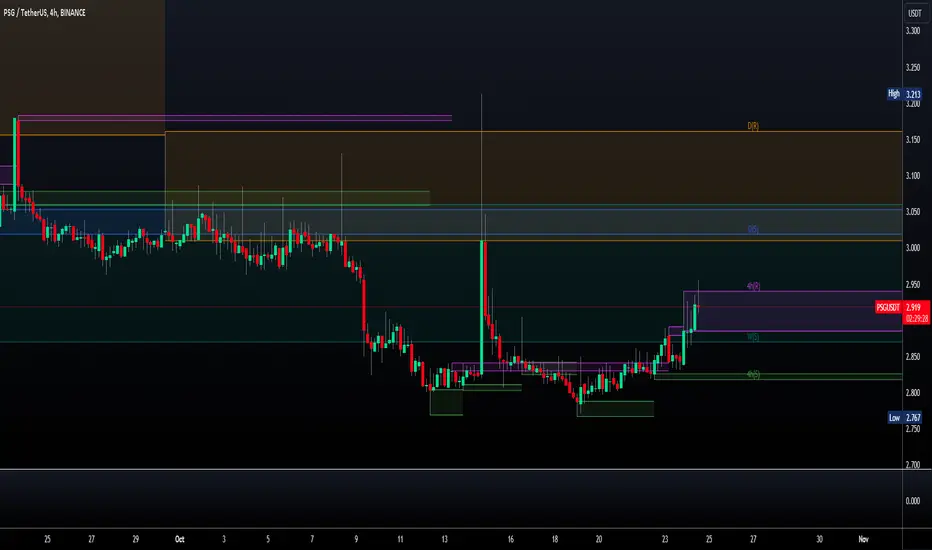Image resolution: width=932 pixels, height=550 pixels.
Task: Click the 2.800 price axis value
Action: [x=913, y=393]
